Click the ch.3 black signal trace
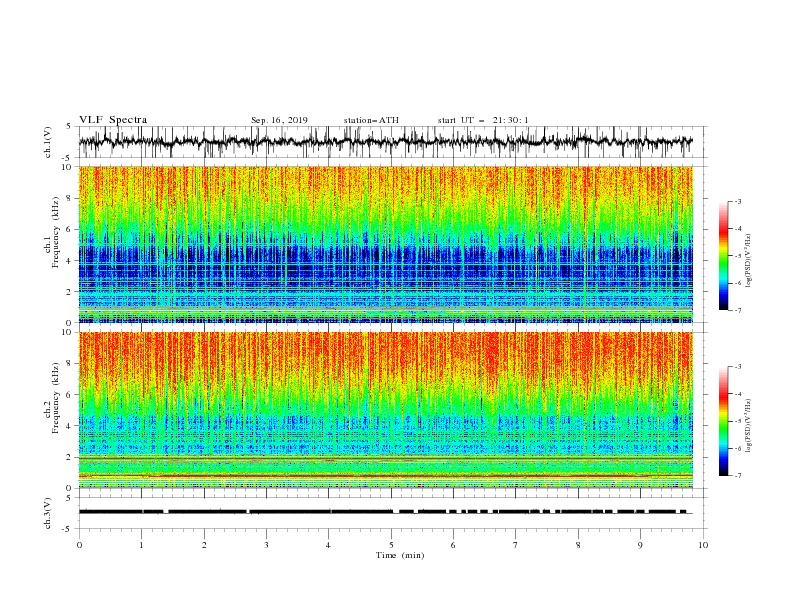This screenshot has height=612, width=792. [x=385, y=512]
